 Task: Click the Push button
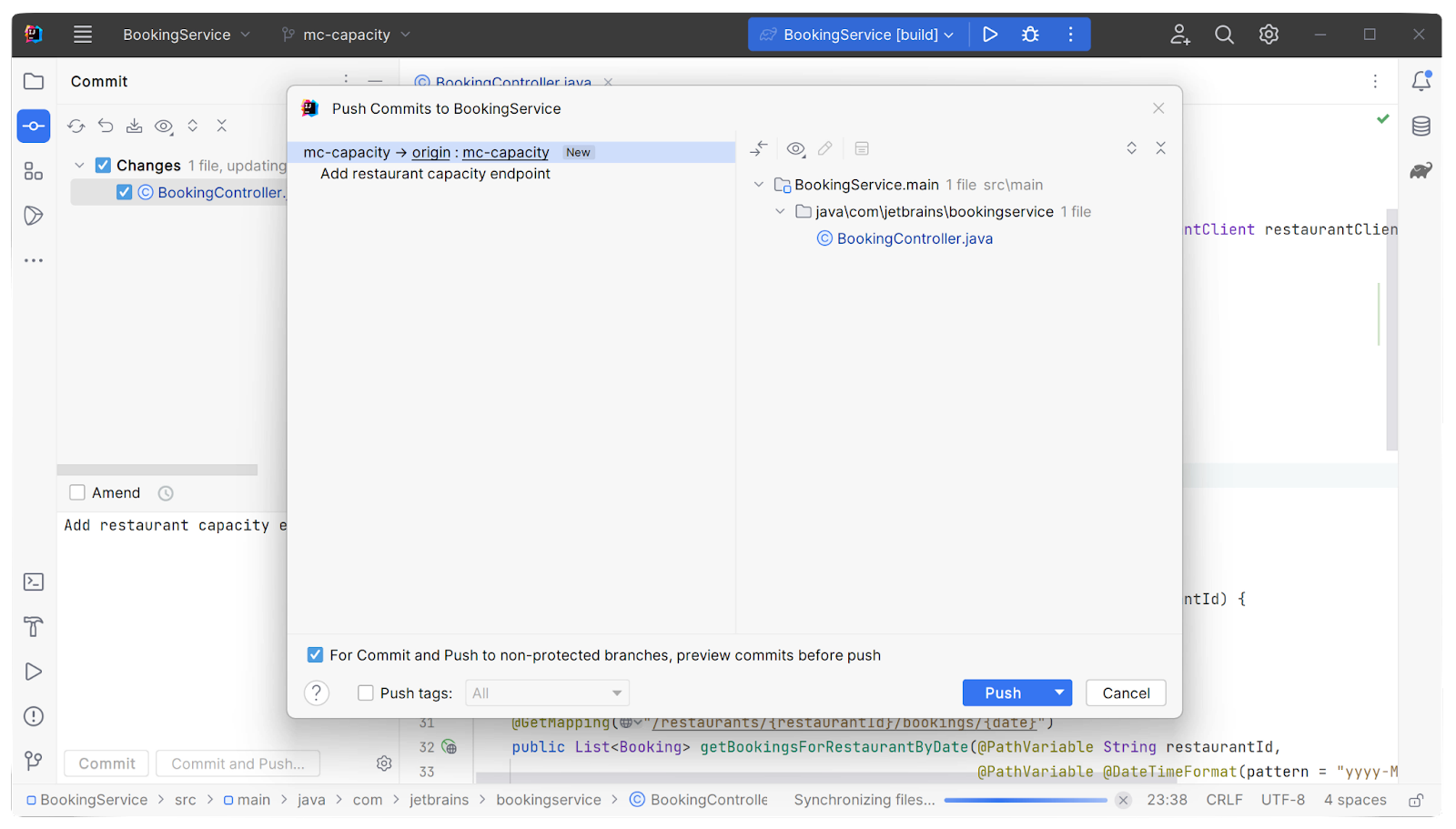click(1004, 693)
